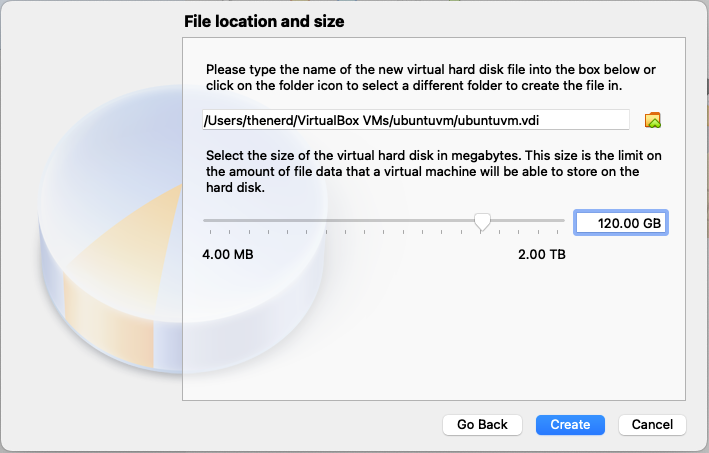This screenshot has height=453, width=709.
Task: Click the slider's far right maximum end
Action: (x=563, y=221)
